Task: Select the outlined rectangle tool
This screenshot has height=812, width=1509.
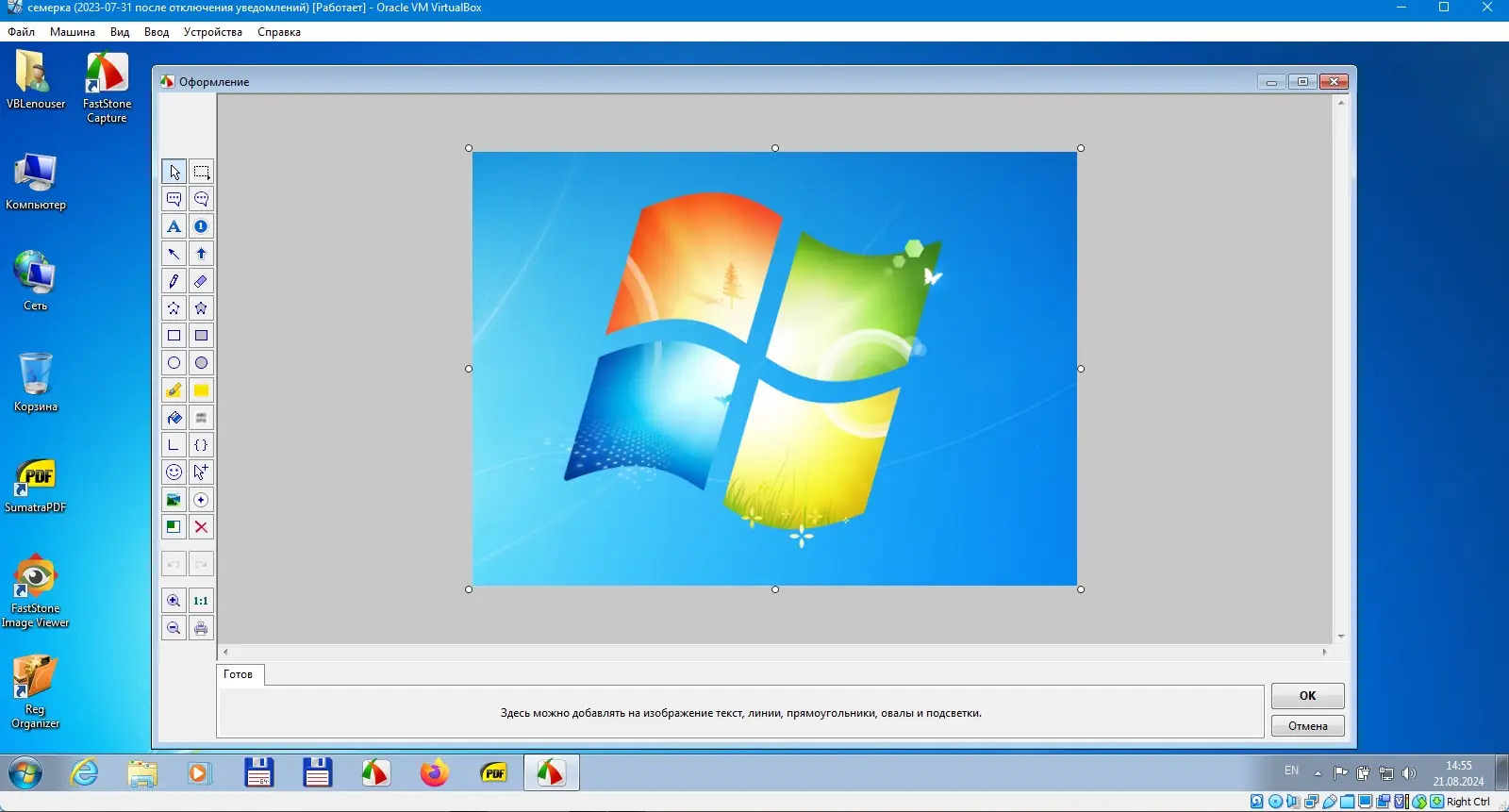Action: 174,336
